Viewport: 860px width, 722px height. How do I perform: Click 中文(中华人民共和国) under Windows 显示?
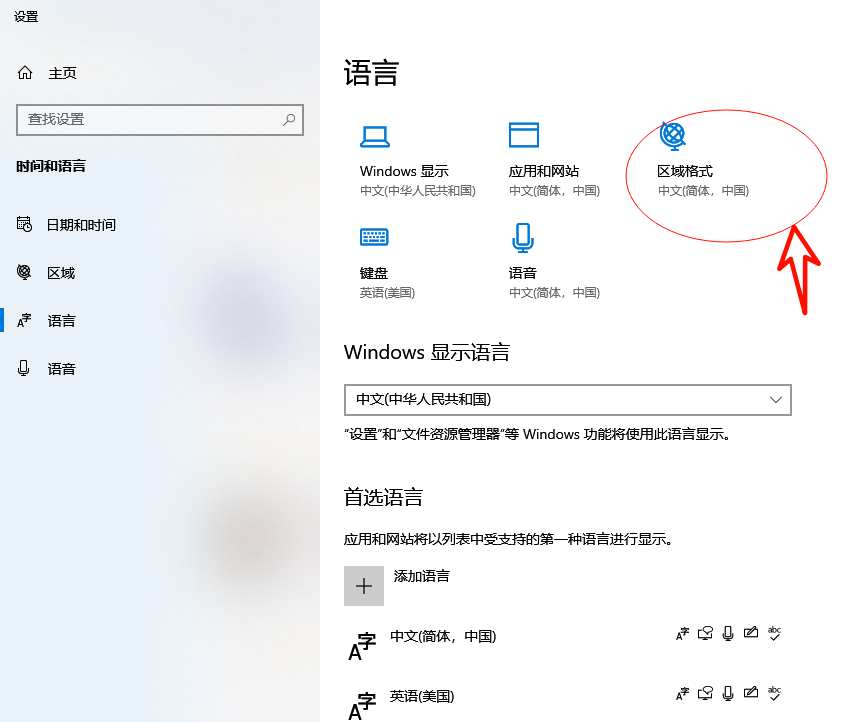pos(417,190)
